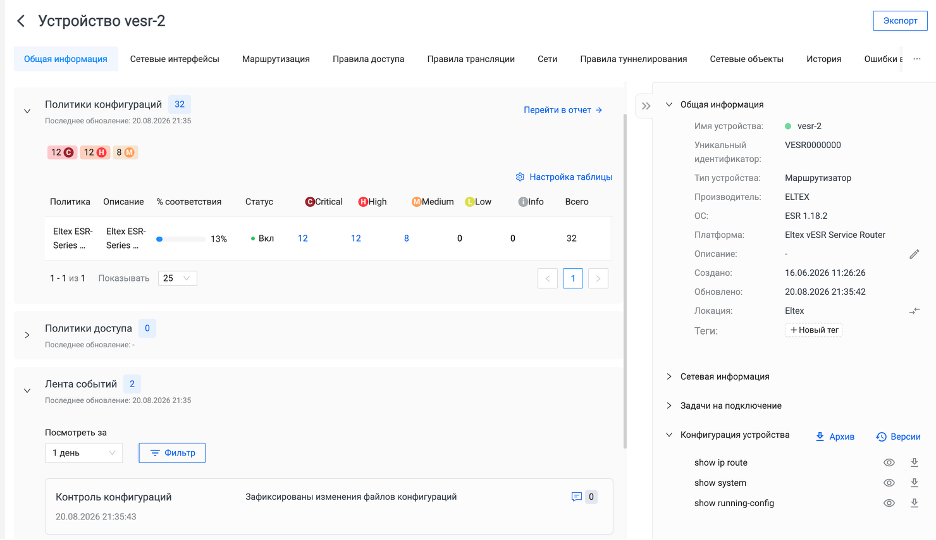Open the Правила туннелирования tab
The image size is (936, 540).
tap(633, 59)
